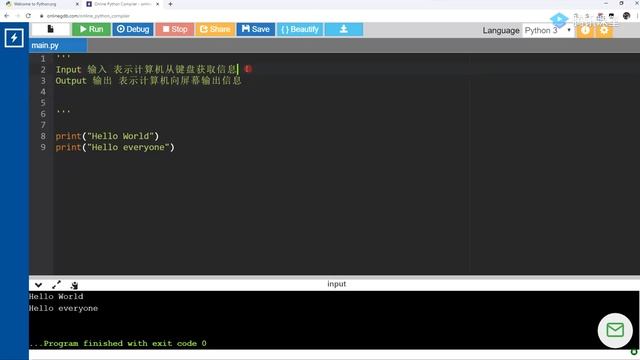Clear the console with the clear icon

point(74,285)
